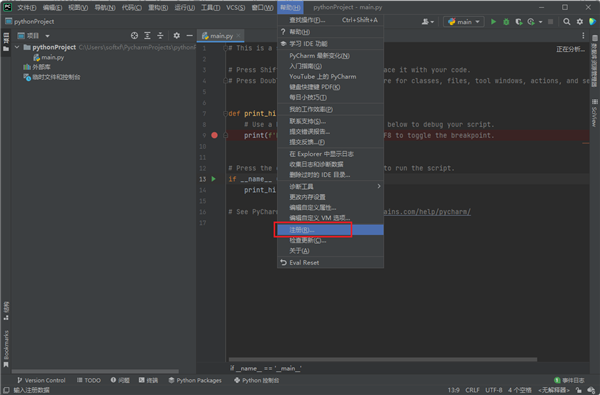Open the 文件(F) menu
The height and width of the screenshot is (395, 600).
point(27,8)
